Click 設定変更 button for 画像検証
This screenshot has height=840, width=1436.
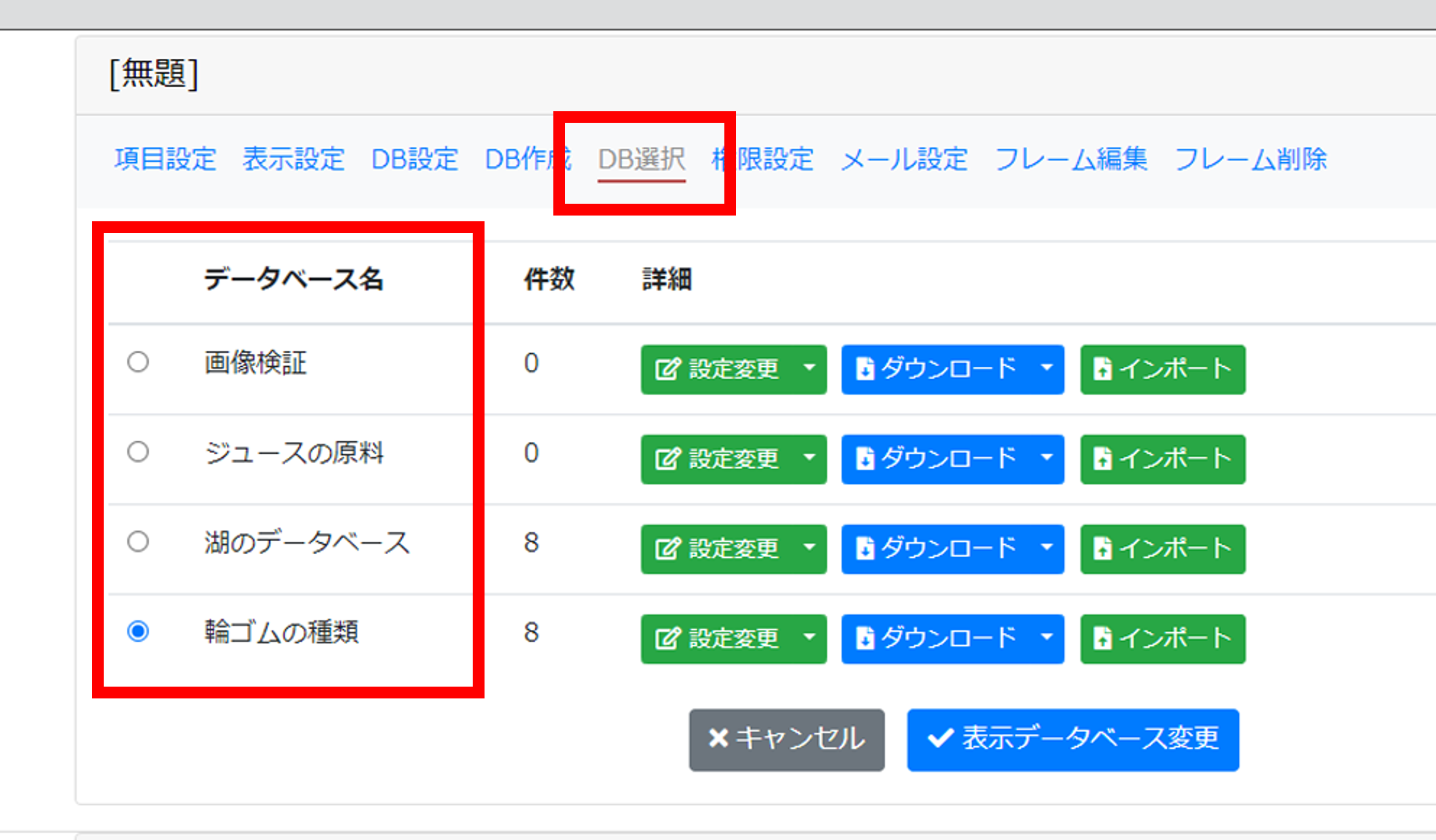(718, 369)
